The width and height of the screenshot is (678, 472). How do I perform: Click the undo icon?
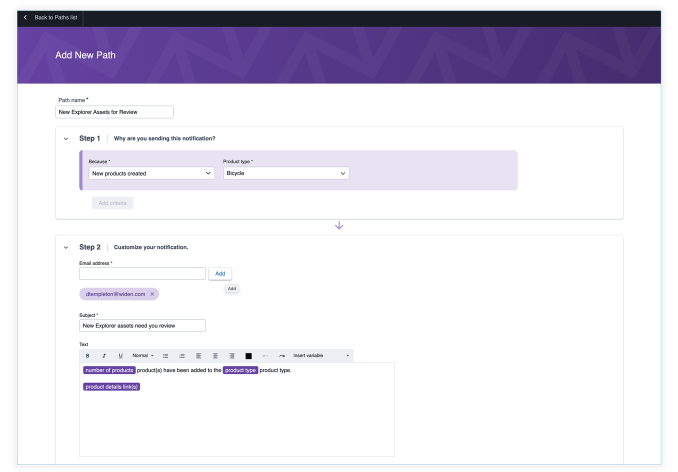[265, 356]
